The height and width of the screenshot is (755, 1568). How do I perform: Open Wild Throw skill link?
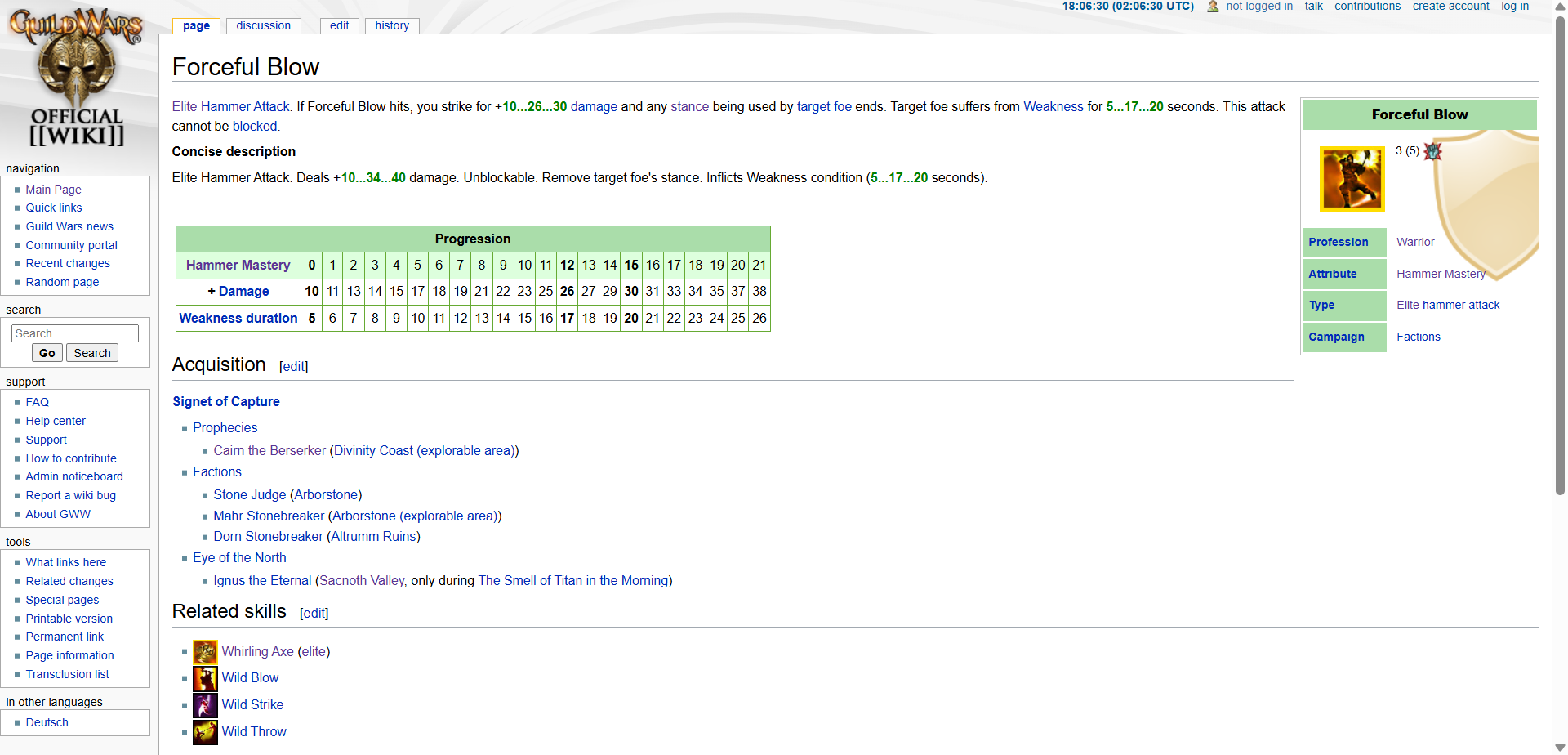click(x=254, y=732)
